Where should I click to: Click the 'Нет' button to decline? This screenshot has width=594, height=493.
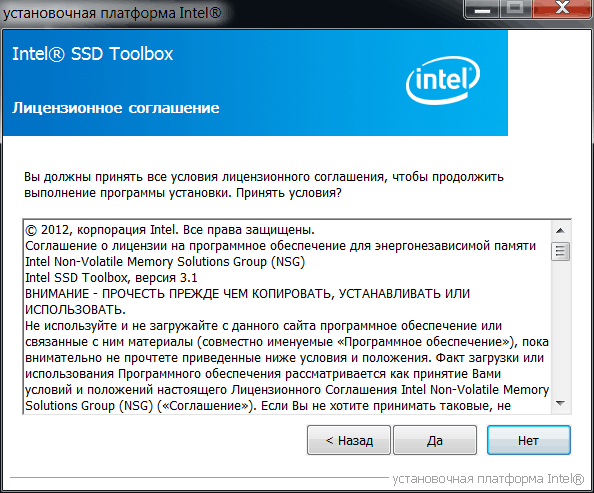(528, 440)
